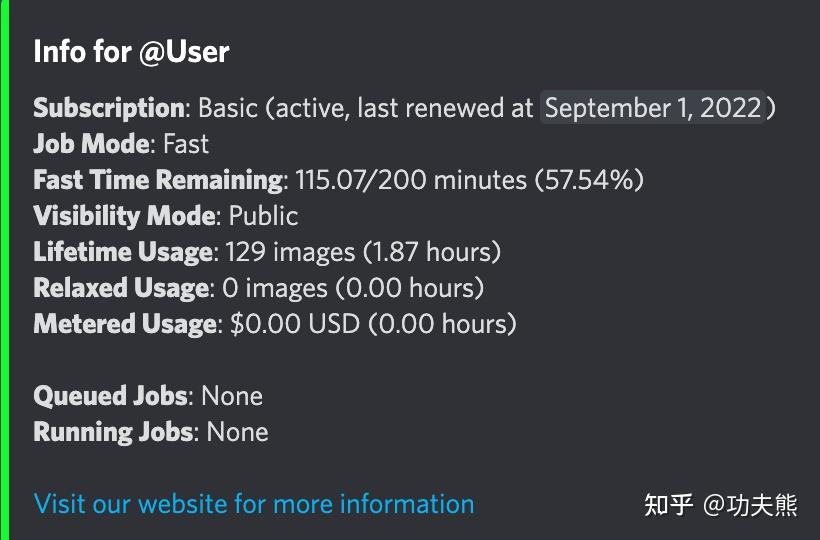The image size is (820, 540).
Task: Click the 知乎 @功夫熊 watermark
Action: pos(720,505)
